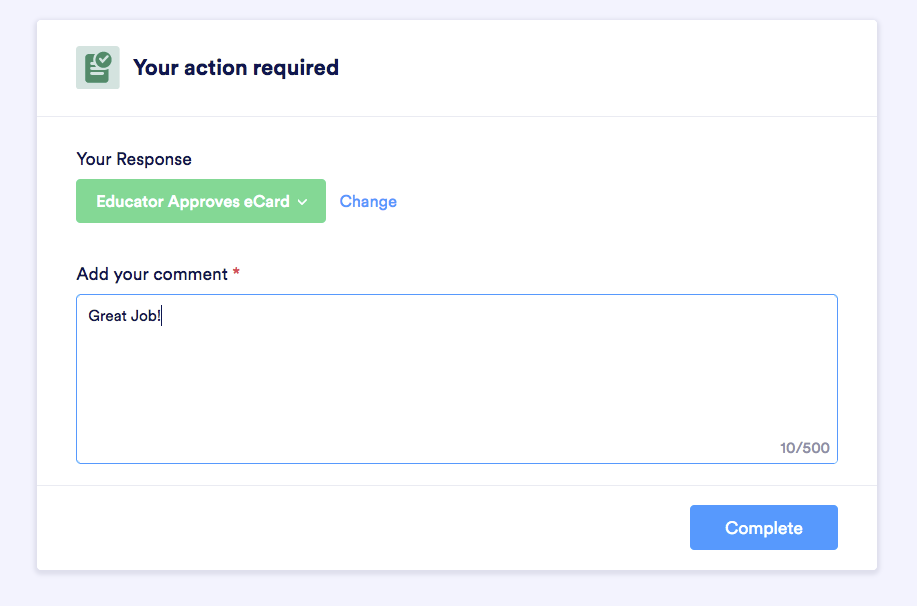
Task: Click the 'Your Response' label
Action: (x=134, y=159)
